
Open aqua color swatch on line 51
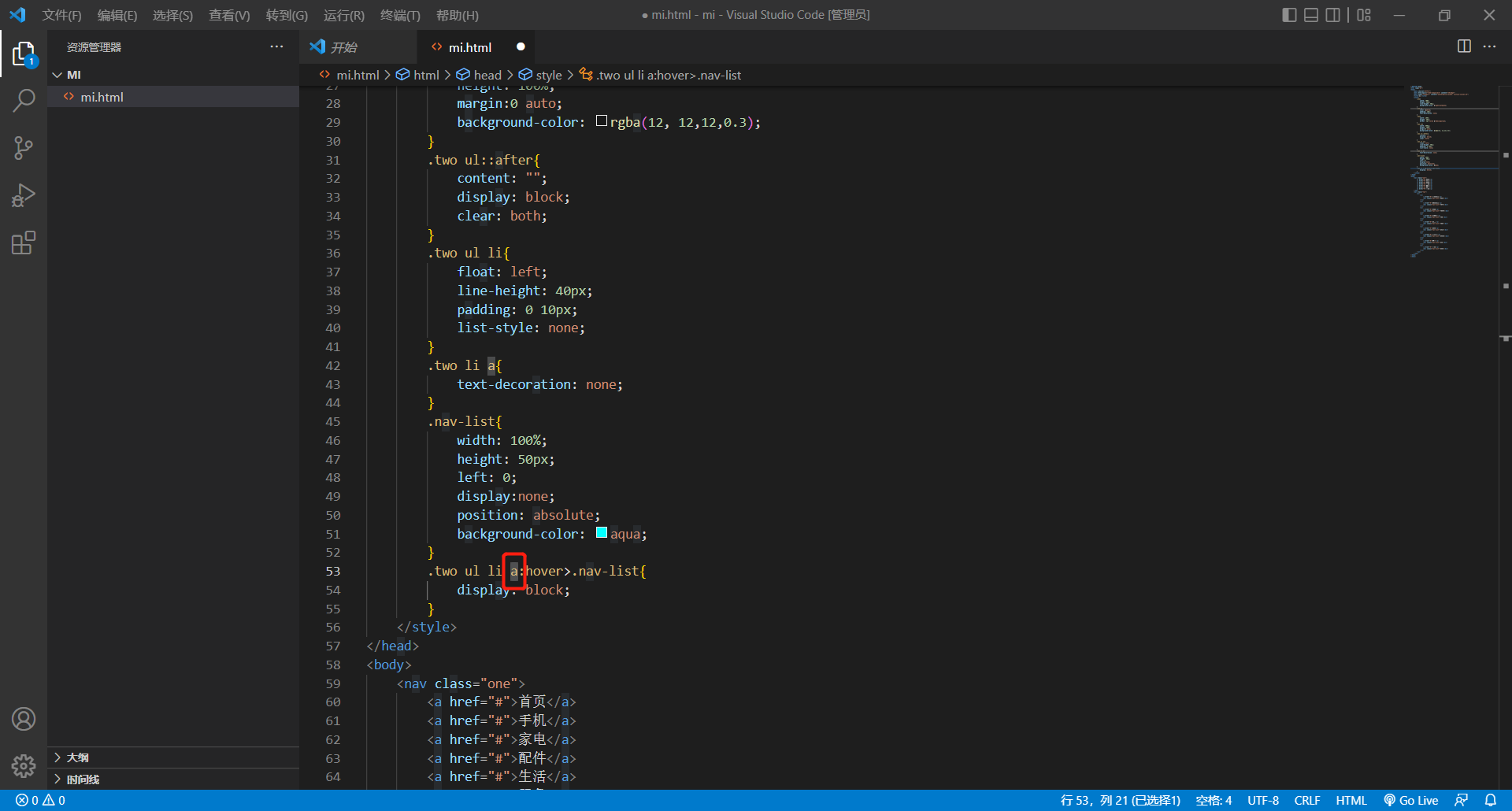[602, 533]
